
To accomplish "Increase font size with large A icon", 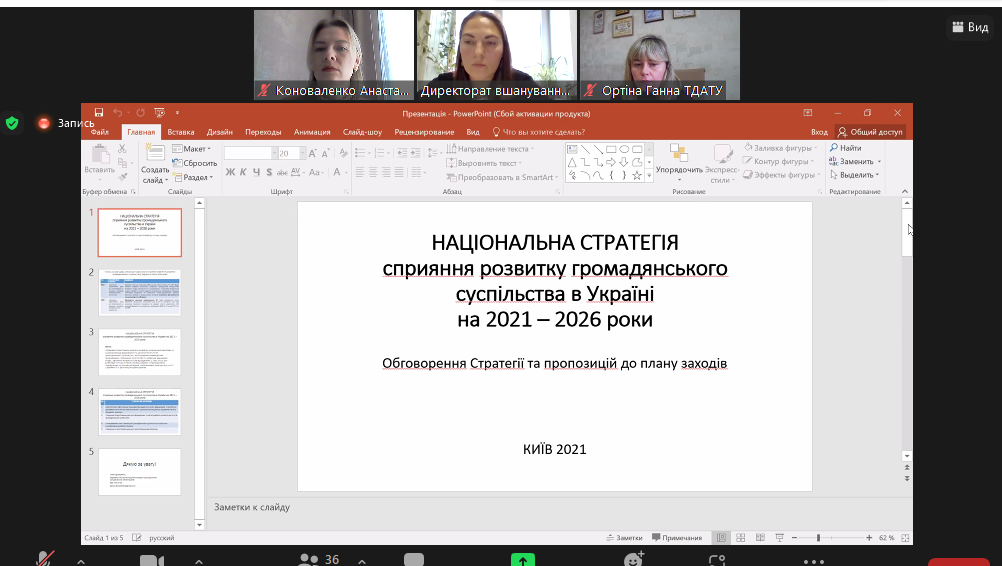I will (312, 153).
